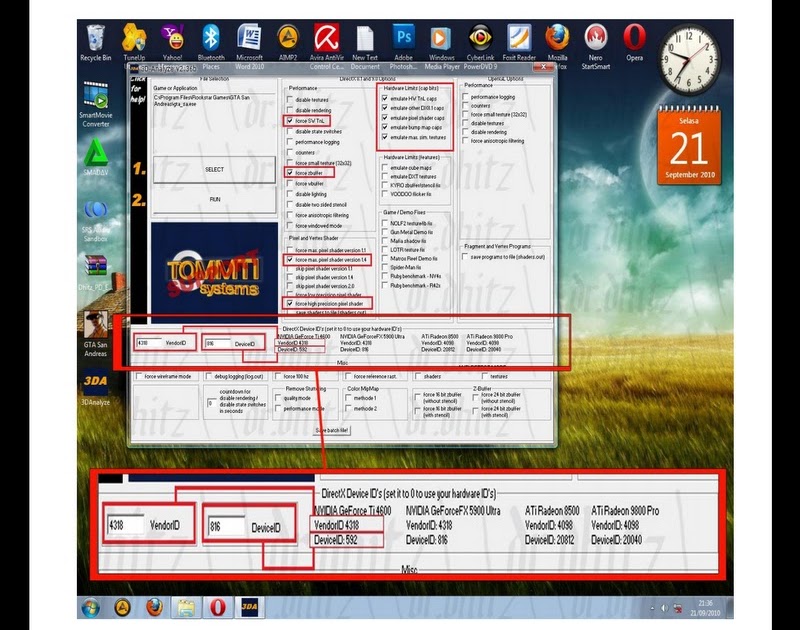The image size is (800, 630).
Task: Enable the disable lighting checkbox
Action: pyautogui.click(x=290, y=194)
